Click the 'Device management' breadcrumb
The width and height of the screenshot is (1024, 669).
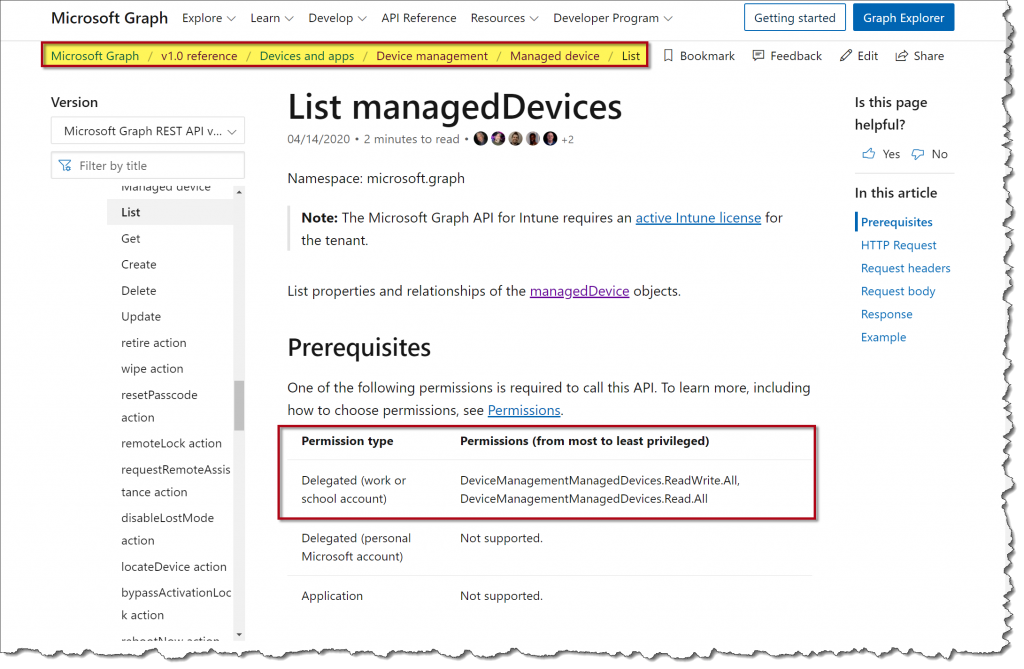[x=432, y=56]
